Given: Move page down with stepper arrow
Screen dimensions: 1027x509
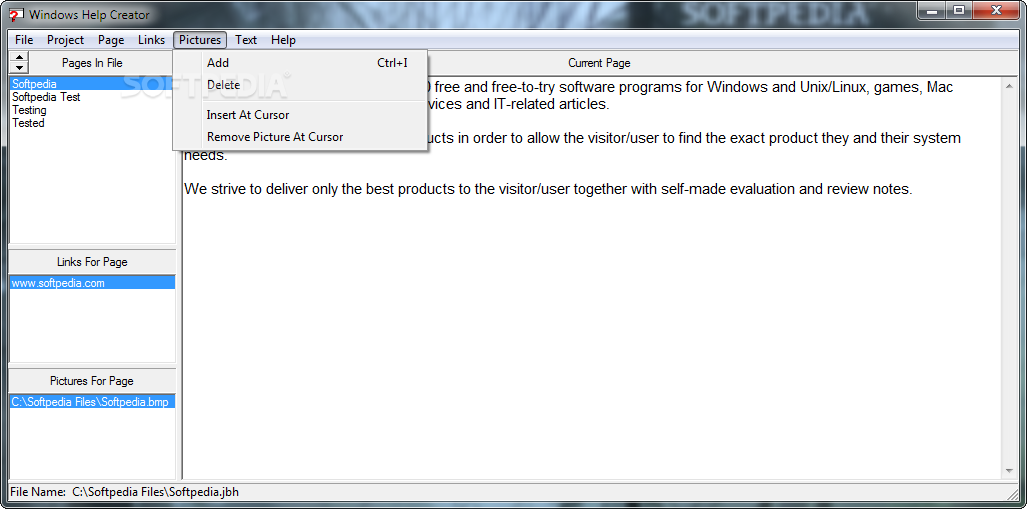Looking at the screenshot, I should point(19,68).
